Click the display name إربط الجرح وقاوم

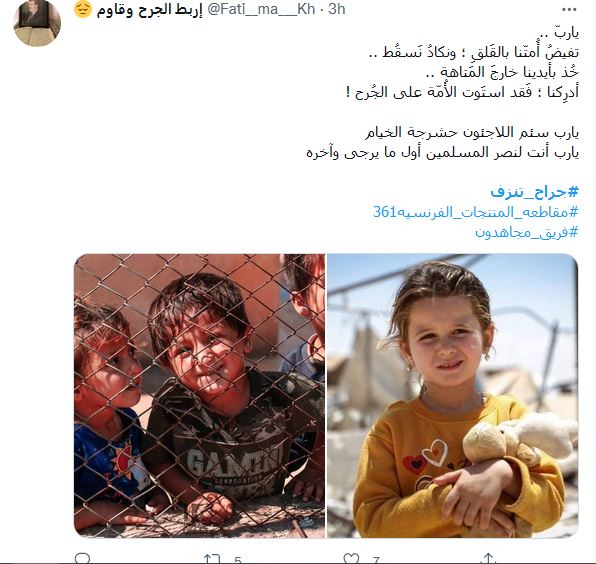(x=149, y=9)
